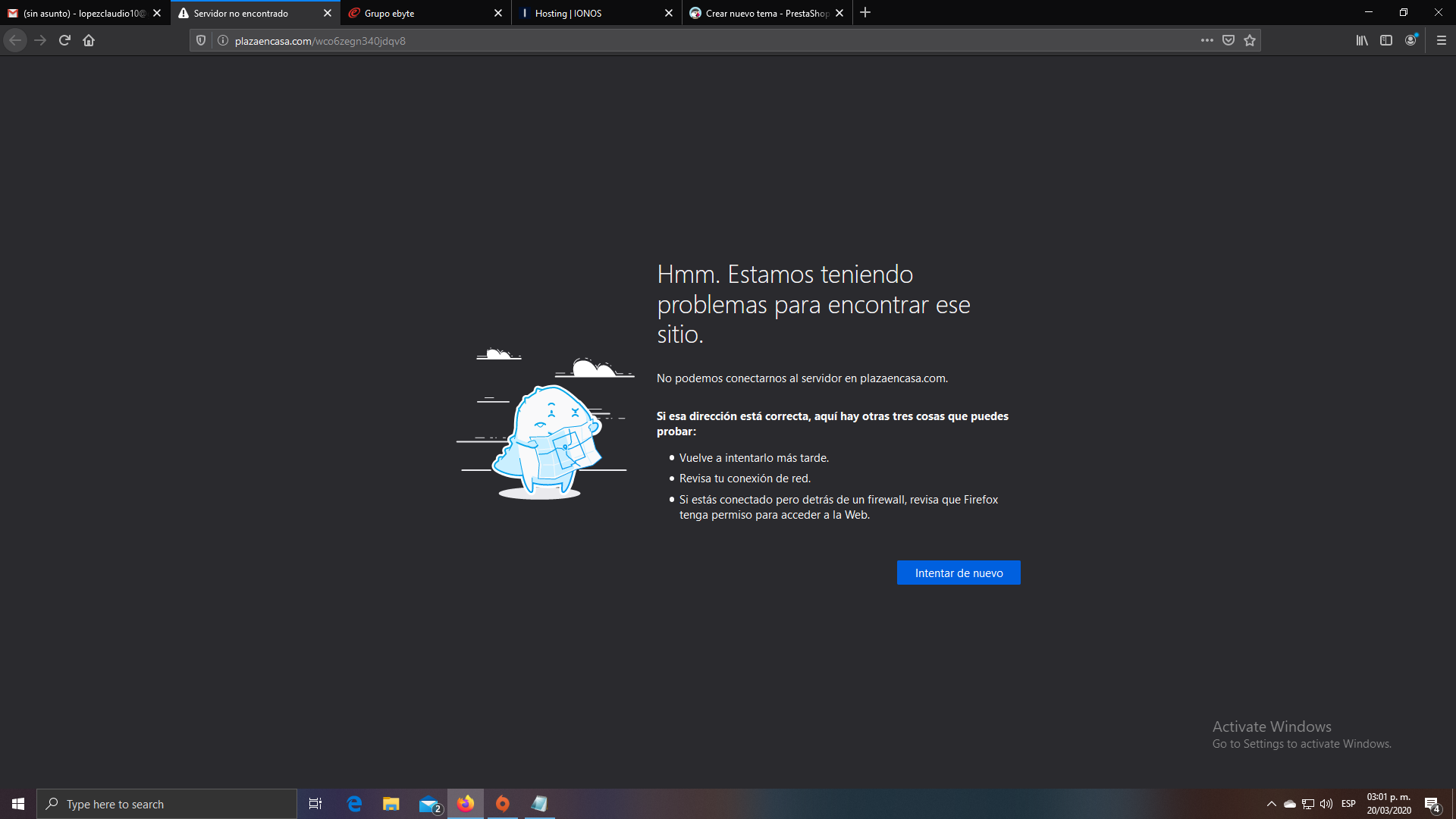
Task: Toggle the sidebar view
Action: click(x=1386, y=40)
